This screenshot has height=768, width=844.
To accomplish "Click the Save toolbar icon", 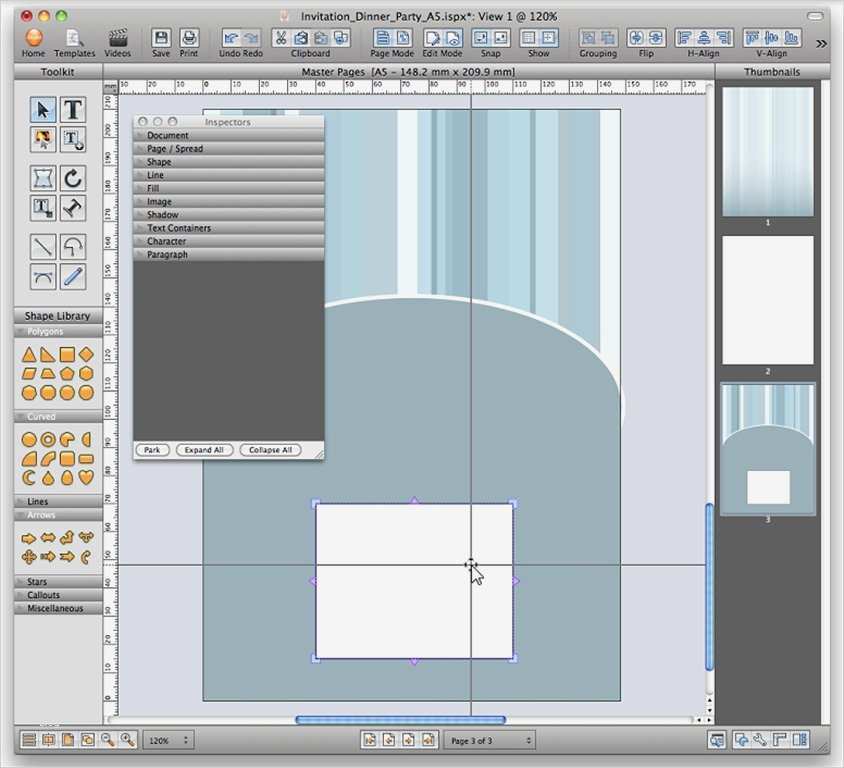I will (x=161, y=39).
